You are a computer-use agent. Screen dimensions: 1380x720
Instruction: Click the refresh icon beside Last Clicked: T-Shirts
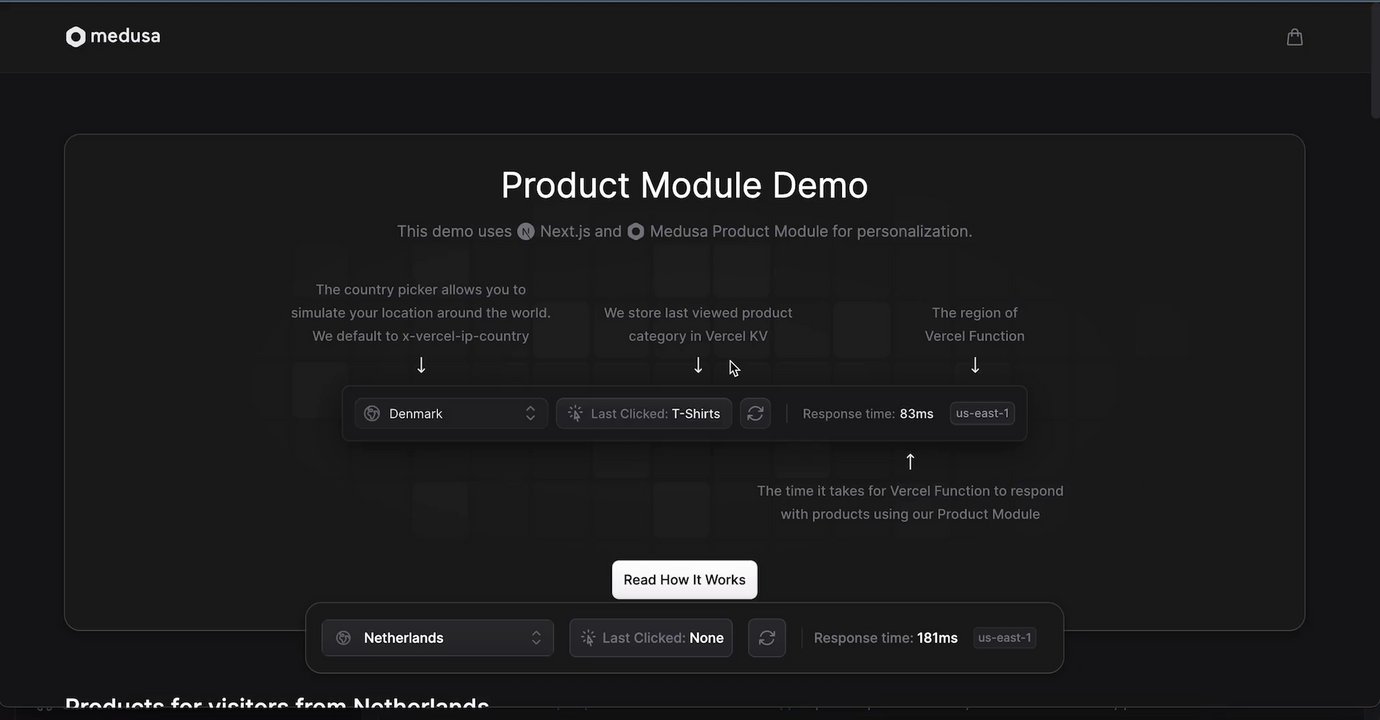coord(755,414)
